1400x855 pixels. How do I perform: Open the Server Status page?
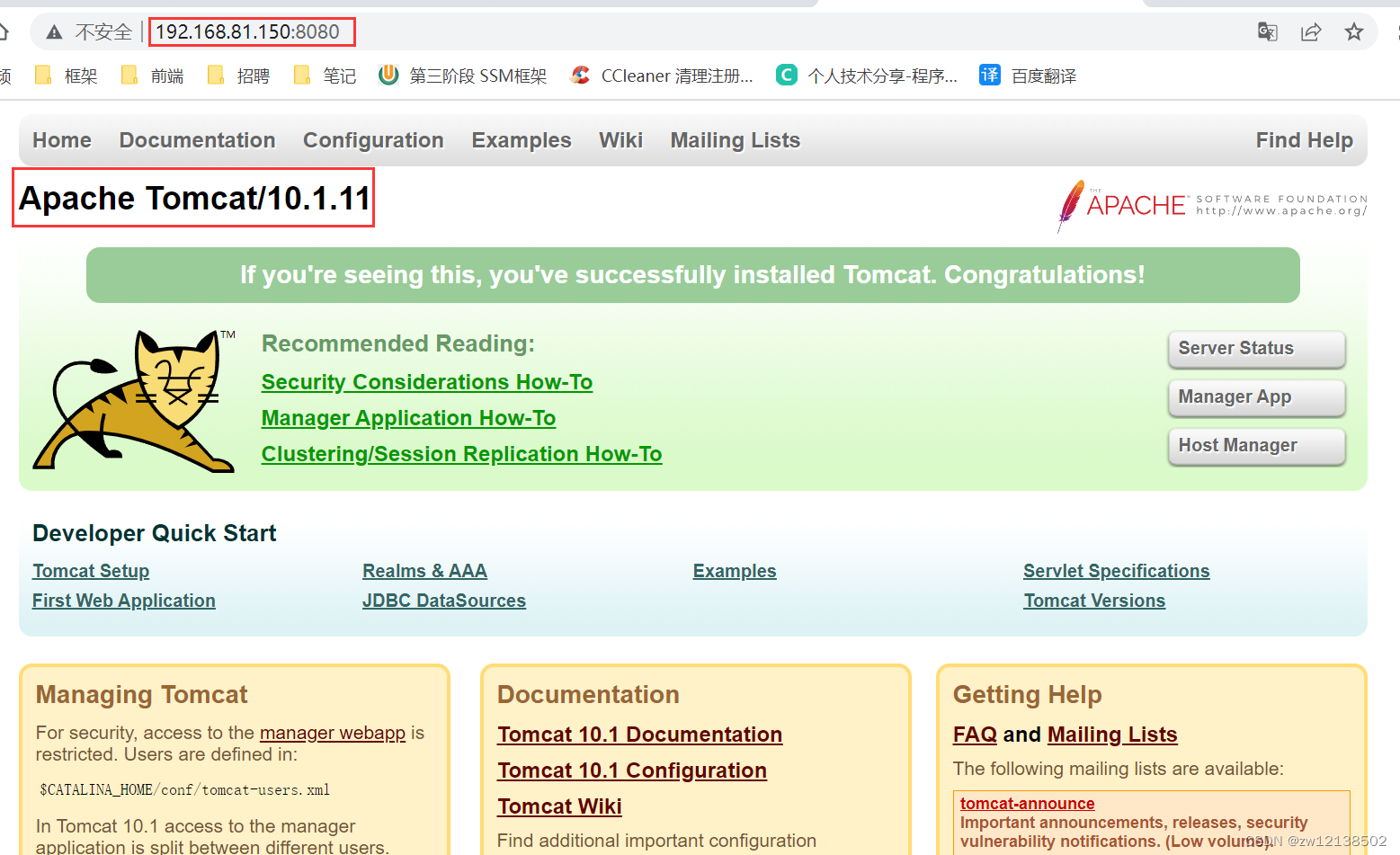pos(1255,349)
